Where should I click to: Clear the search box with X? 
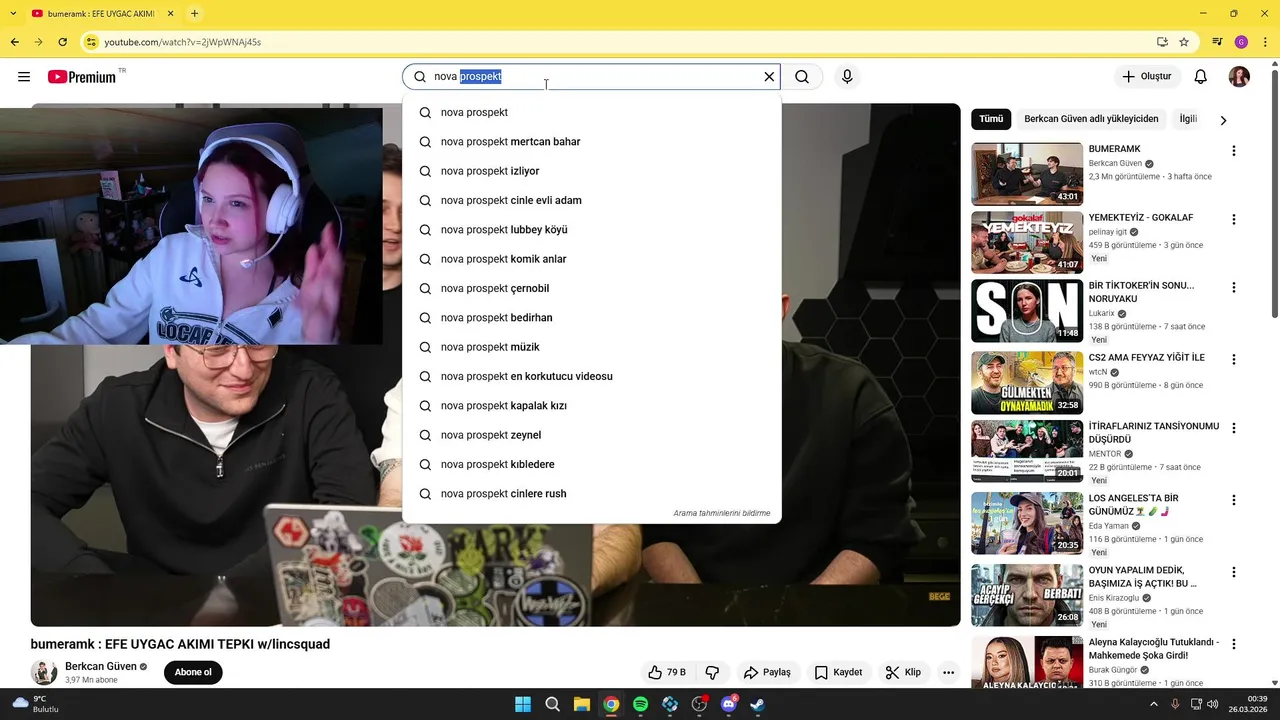(x=769, y=77)
